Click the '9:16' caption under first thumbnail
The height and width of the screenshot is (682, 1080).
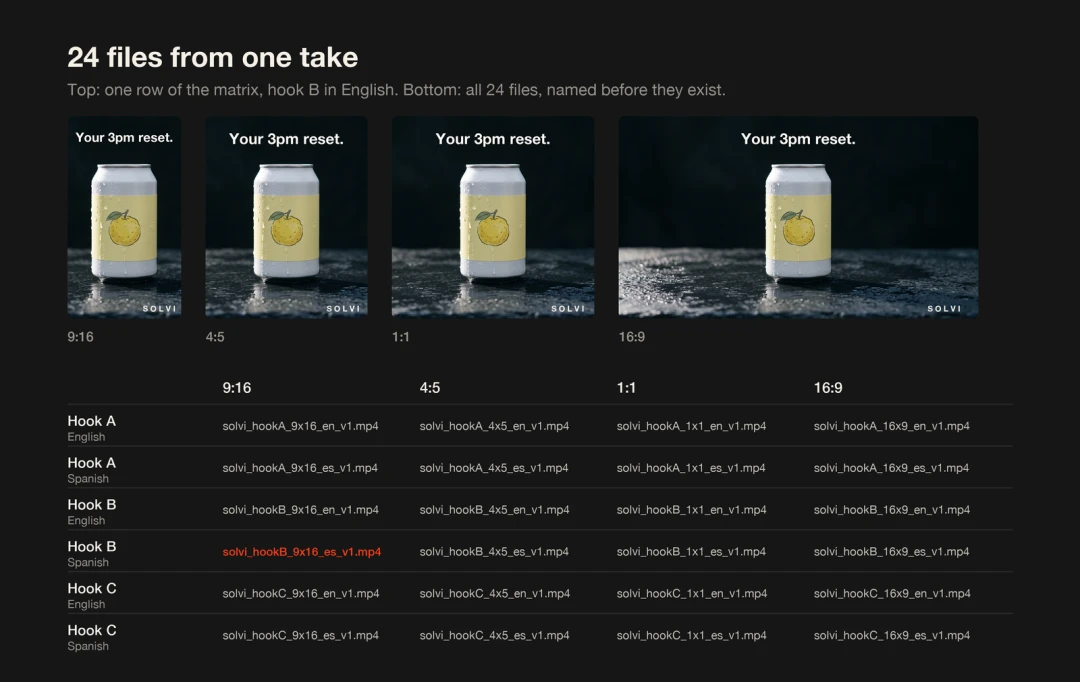click(x=80, y=337)
